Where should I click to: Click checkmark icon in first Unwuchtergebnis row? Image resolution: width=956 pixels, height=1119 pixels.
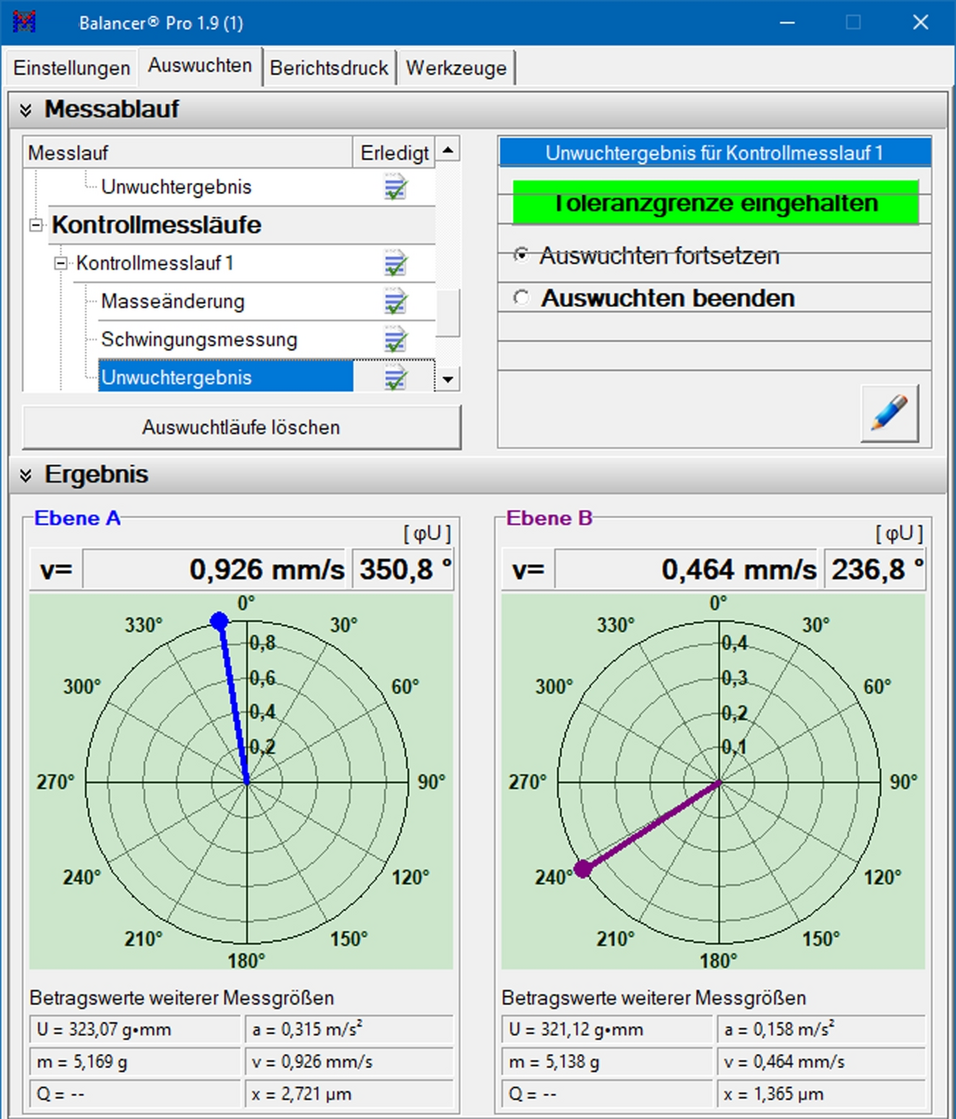(395, 187)
